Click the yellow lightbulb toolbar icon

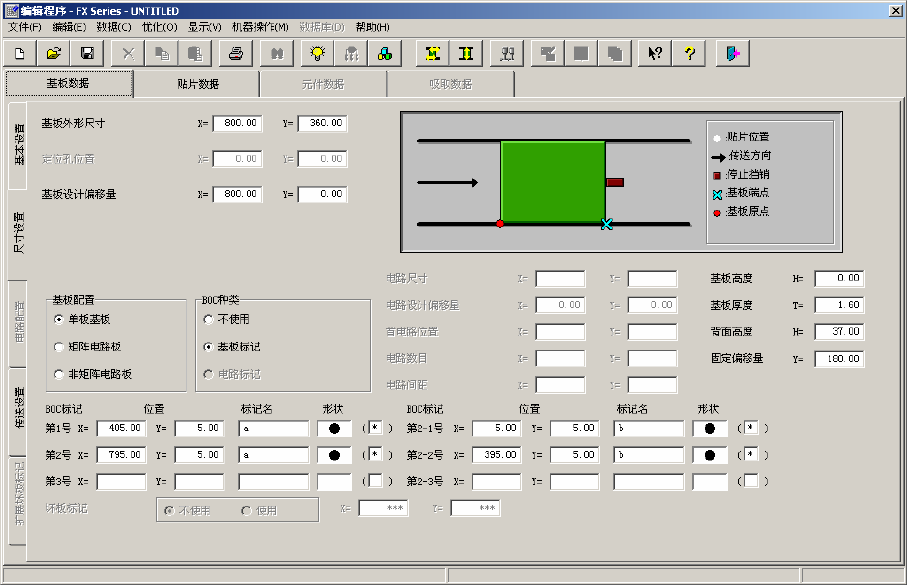click(x=317, y=53)
